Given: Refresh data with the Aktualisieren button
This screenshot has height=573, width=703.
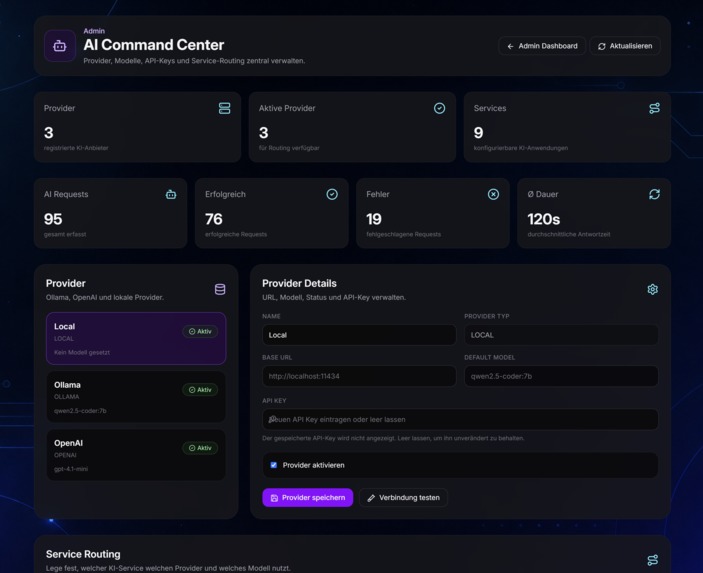Looking at the screenshot, I should point(625,46).
